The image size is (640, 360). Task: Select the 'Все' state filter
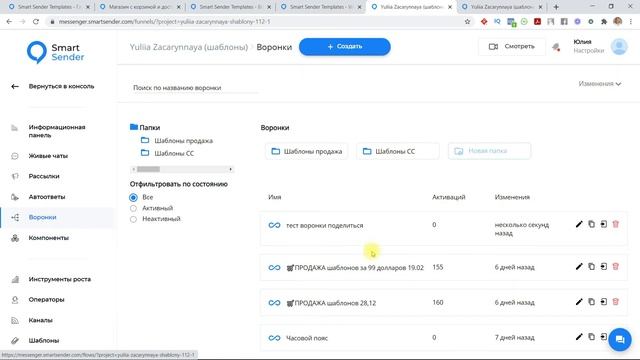pos(133,198)
